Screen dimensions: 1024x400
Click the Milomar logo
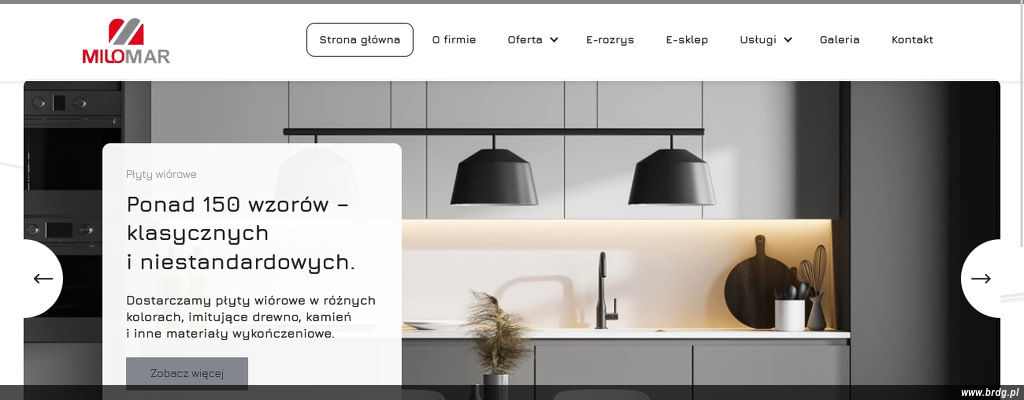126,41
